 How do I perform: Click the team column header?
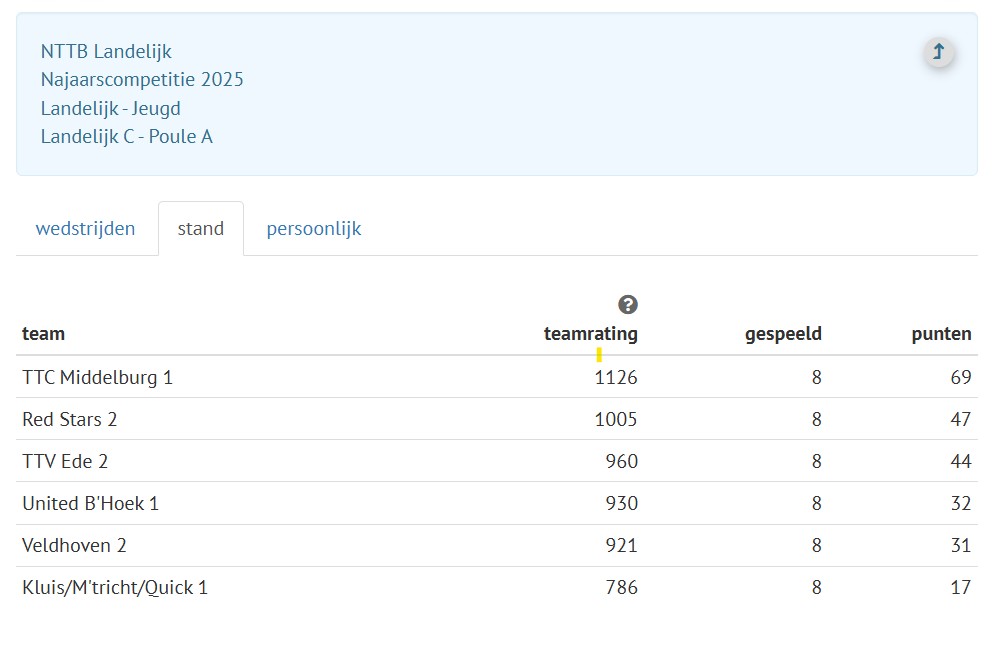(x=43, y=334)
